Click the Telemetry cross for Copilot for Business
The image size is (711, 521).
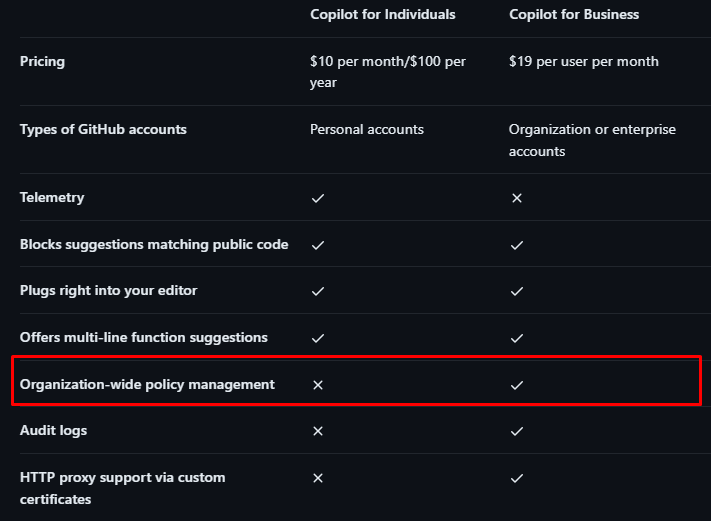click(x=517, y=198)
